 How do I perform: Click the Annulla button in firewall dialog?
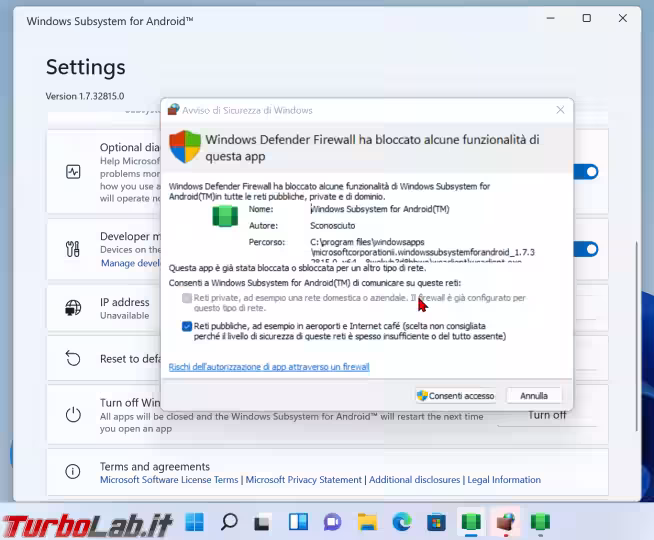[533, 396]
